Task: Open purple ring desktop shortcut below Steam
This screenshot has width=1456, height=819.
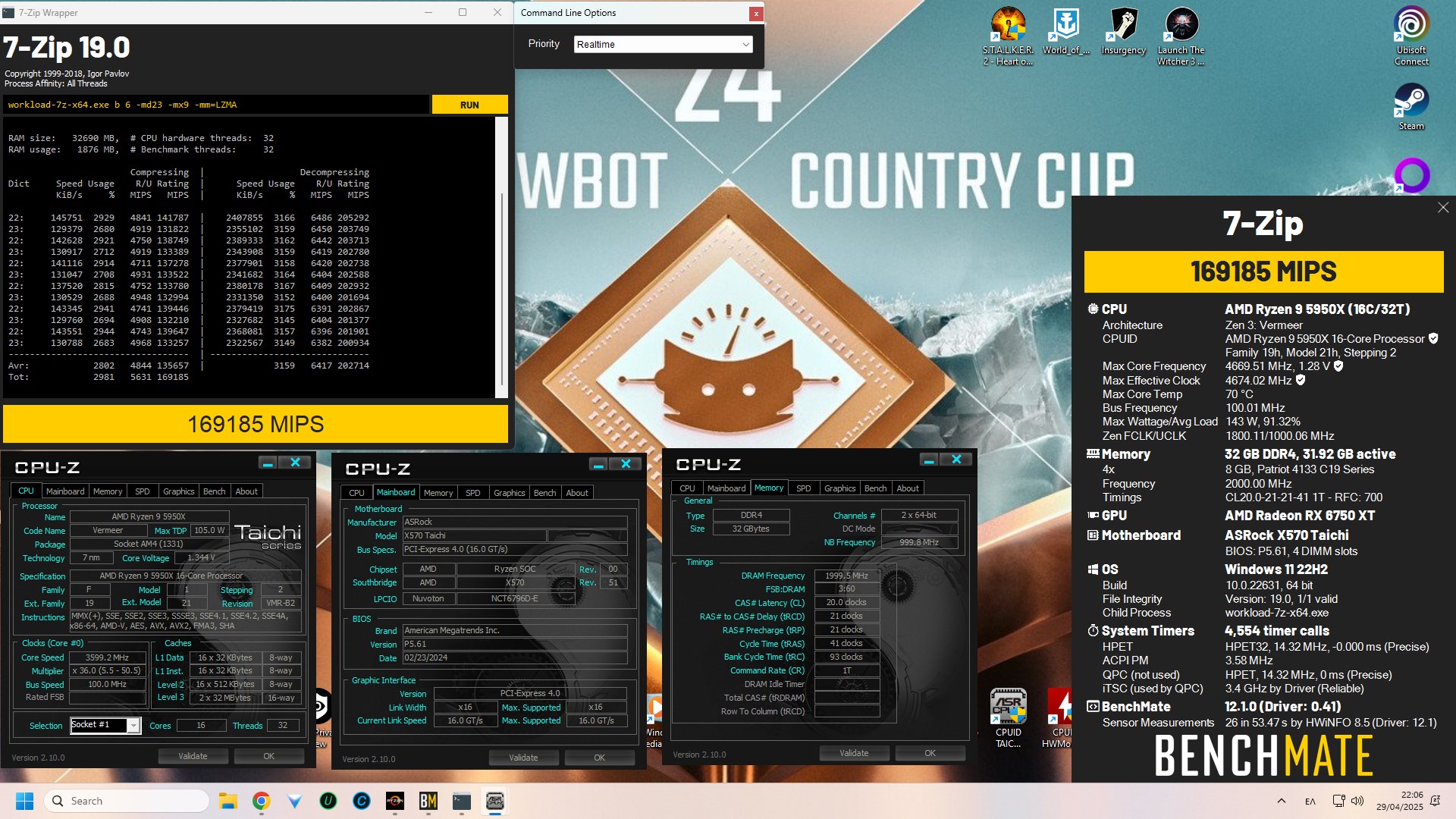Action: 1411,175
